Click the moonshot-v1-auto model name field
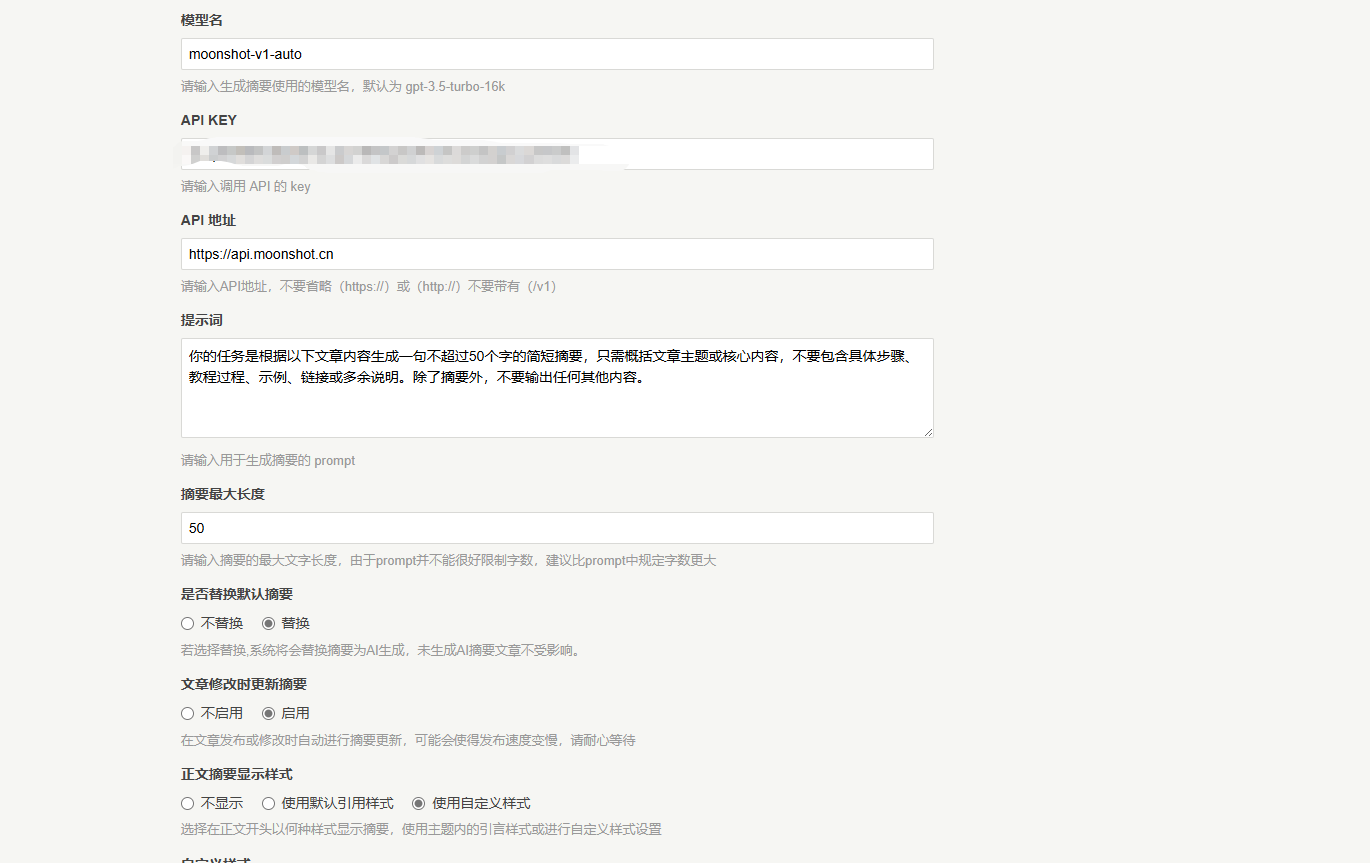1370x863 pixels. [x=556, y=53]
